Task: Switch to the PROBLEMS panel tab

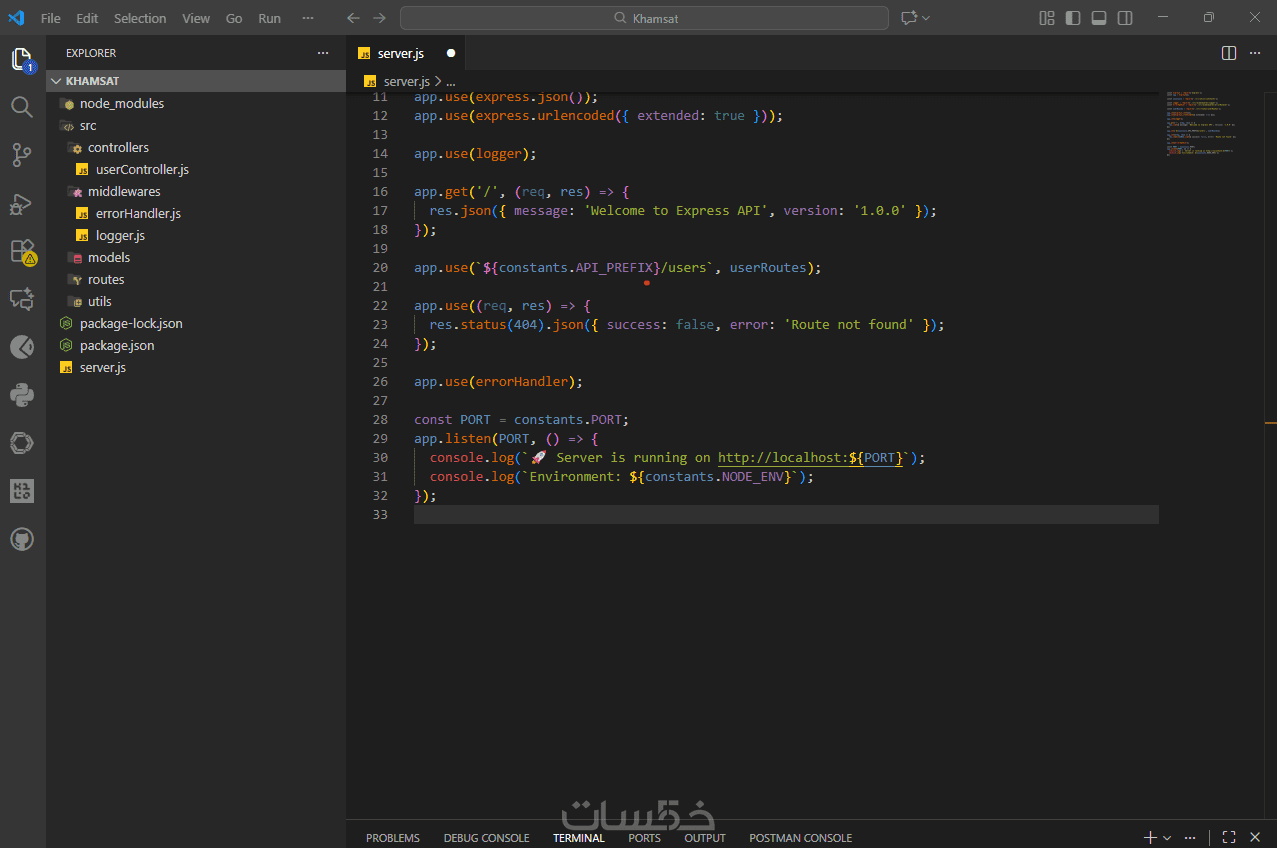Action: tap(392, 838)
